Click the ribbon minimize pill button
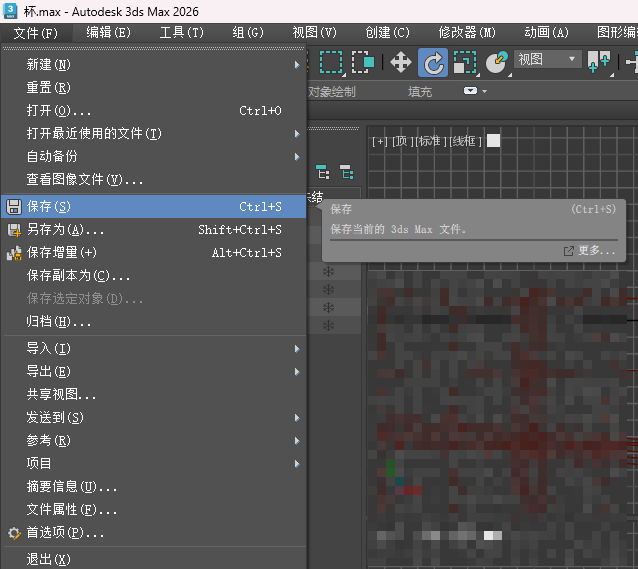This screenshot has height=569, width=638. (x=470, y=91)
